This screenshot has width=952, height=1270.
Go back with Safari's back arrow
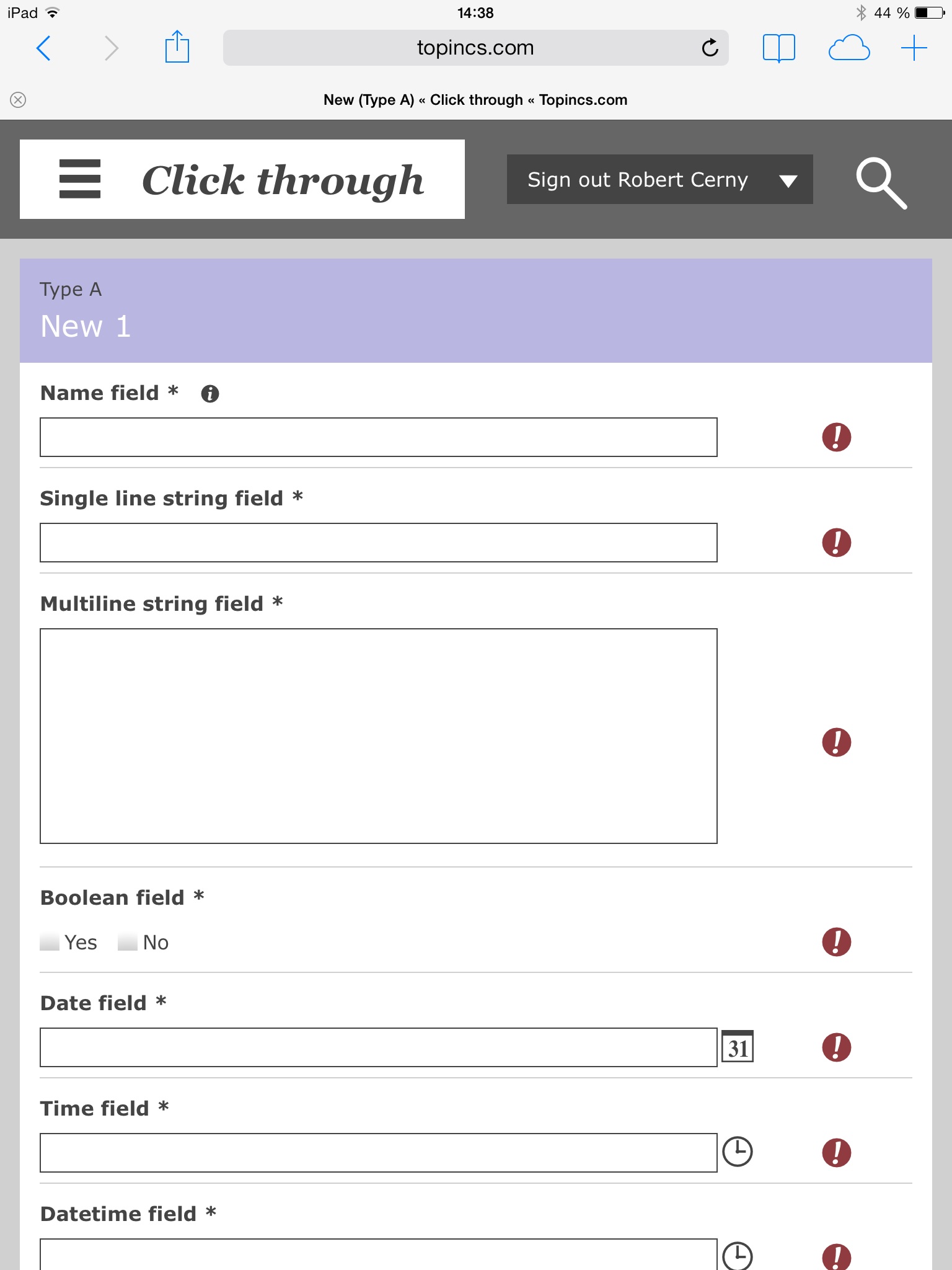(x=43, y=48)
